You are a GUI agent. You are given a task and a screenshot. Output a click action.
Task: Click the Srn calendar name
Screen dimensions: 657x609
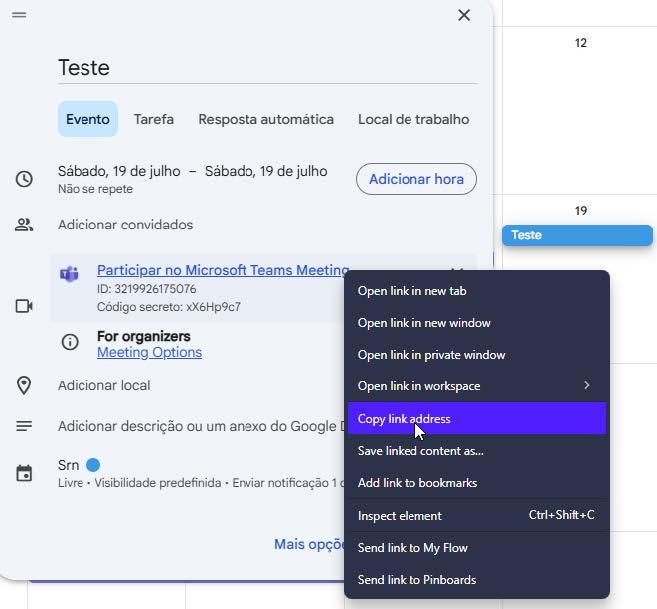[x=68, y=465]
